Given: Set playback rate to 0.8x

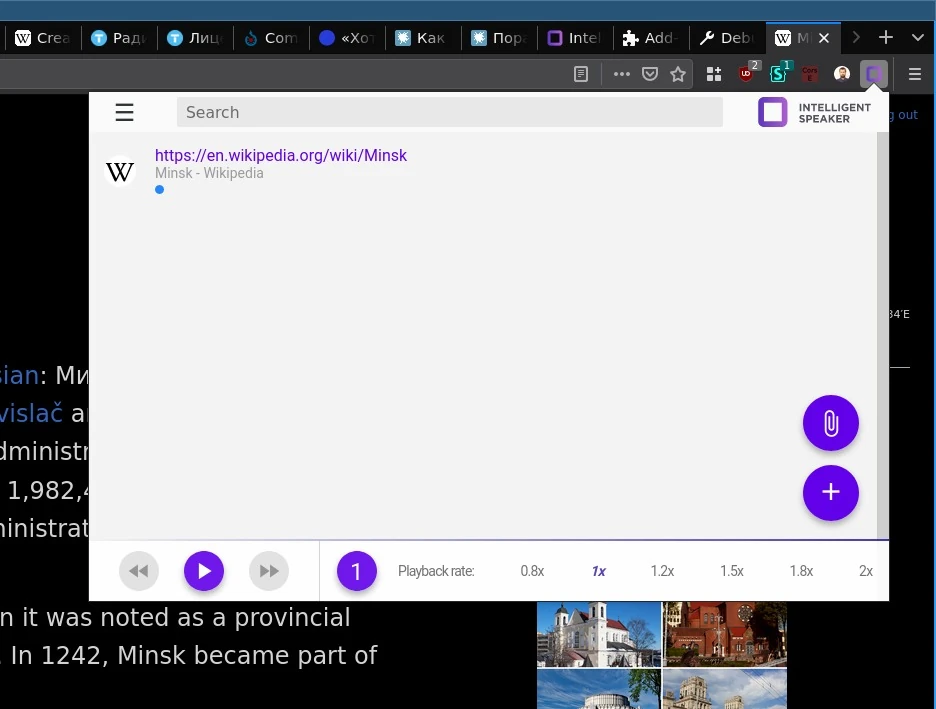Looking at the screenshot, I should point(532,571).
